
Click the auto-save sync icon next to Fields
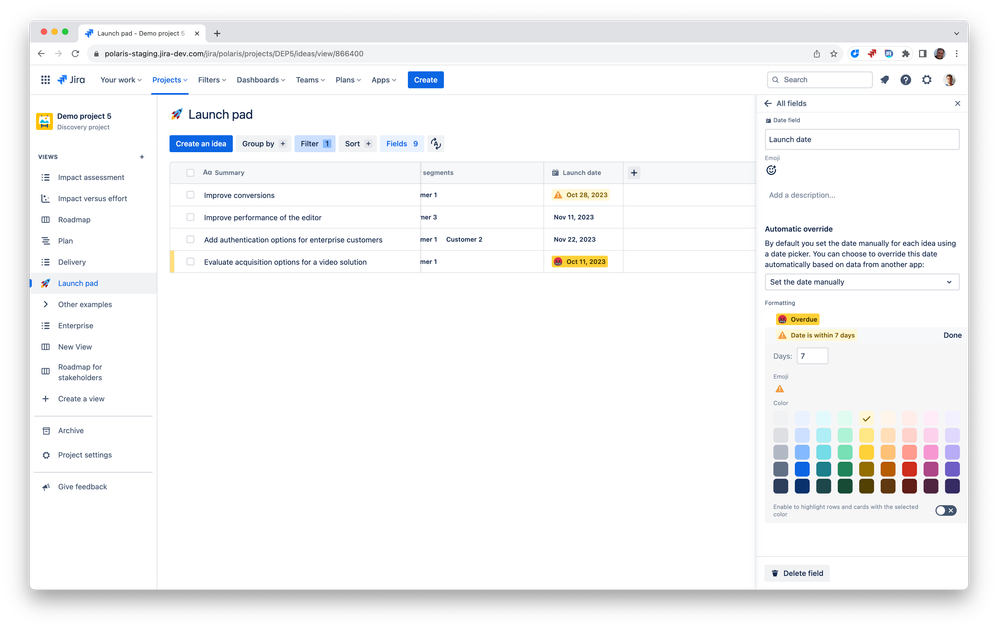tap(435, 144)
